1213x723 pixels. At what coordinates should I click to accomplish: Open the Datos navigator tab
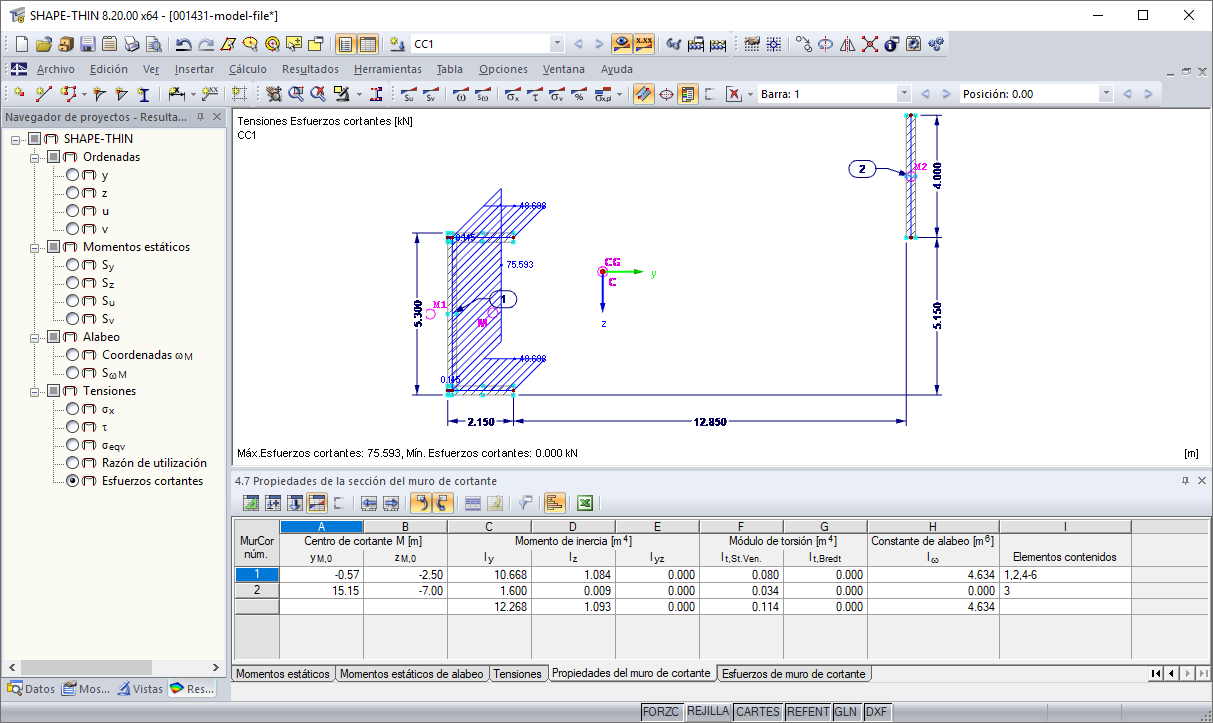tap(31, 688)
